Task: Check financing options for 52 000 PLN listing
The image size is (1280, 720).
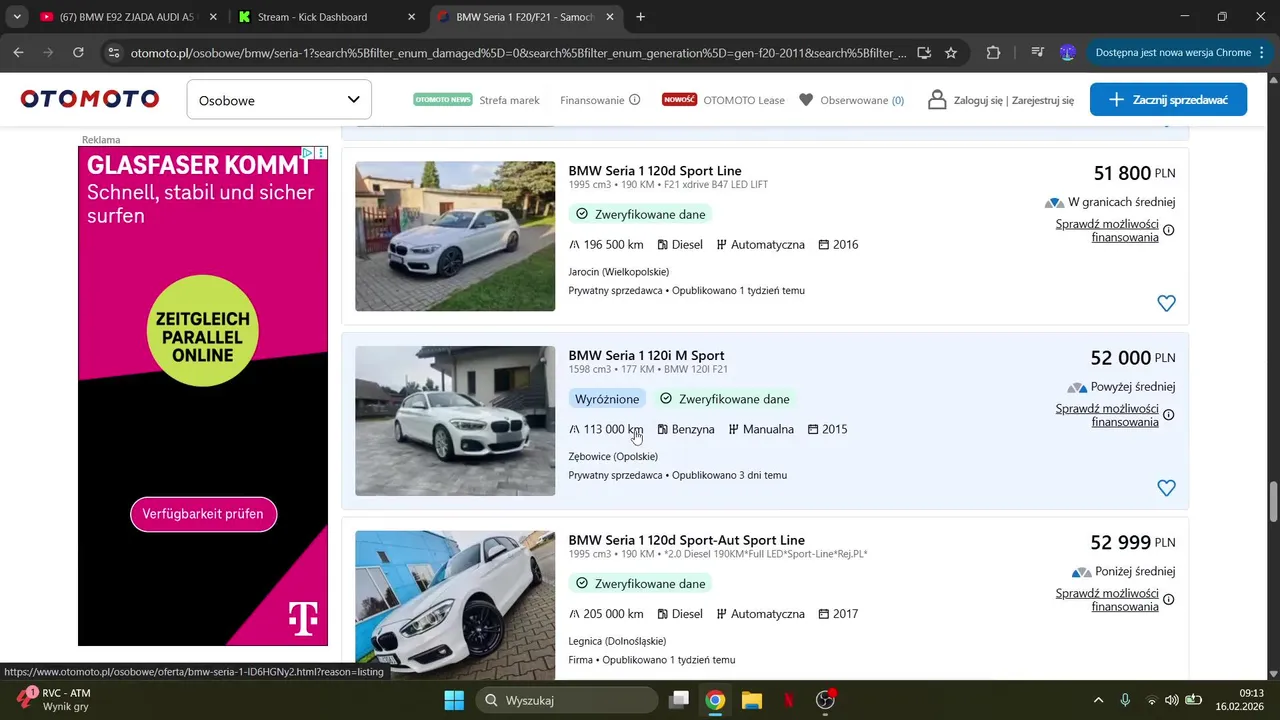Action: [x=1107, y=415]
